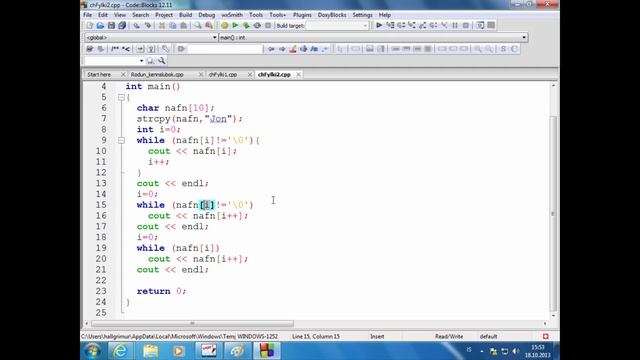Open the main() : int function dropdown
Viewport: 640px width, 360px height.
[373, 38]
